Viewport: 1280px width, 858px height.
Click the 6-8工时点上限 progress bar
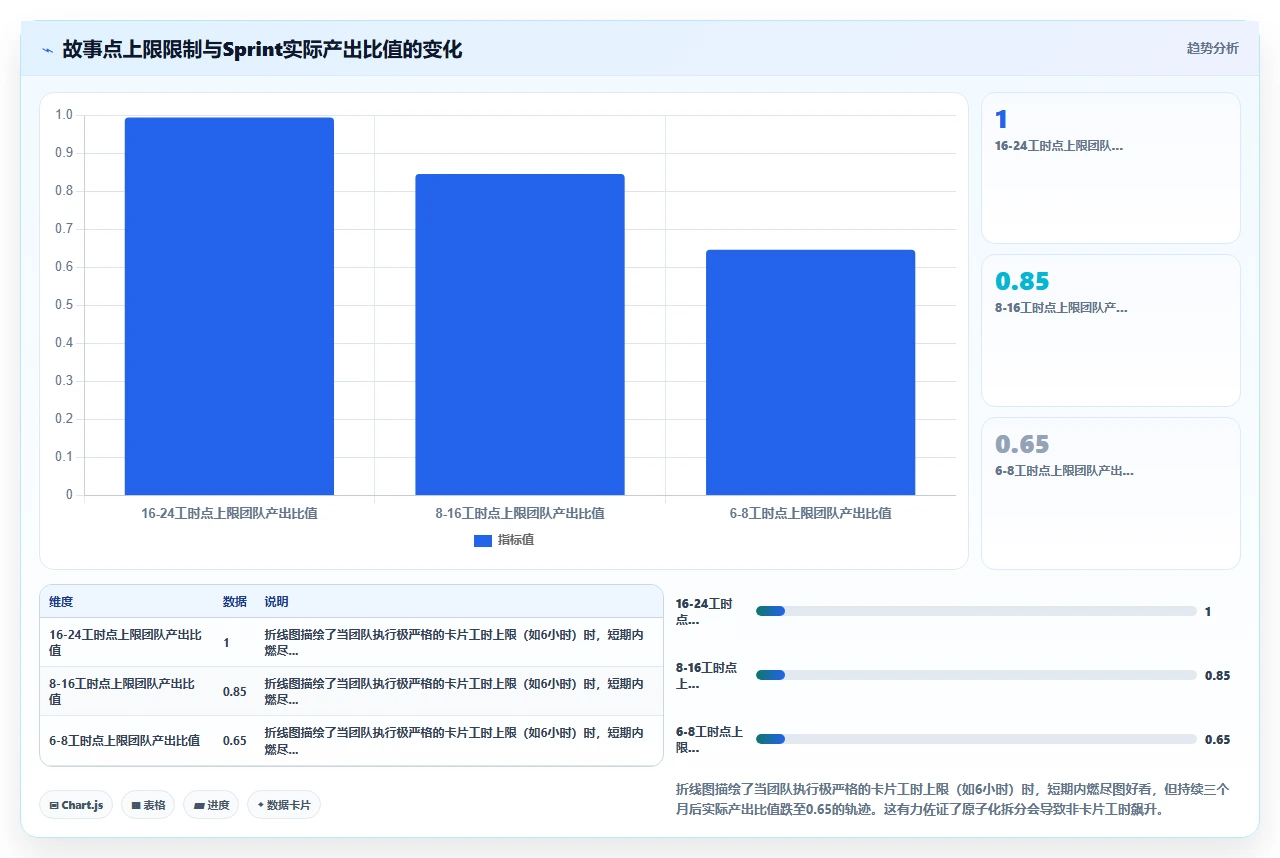click(x=976, y=739)
